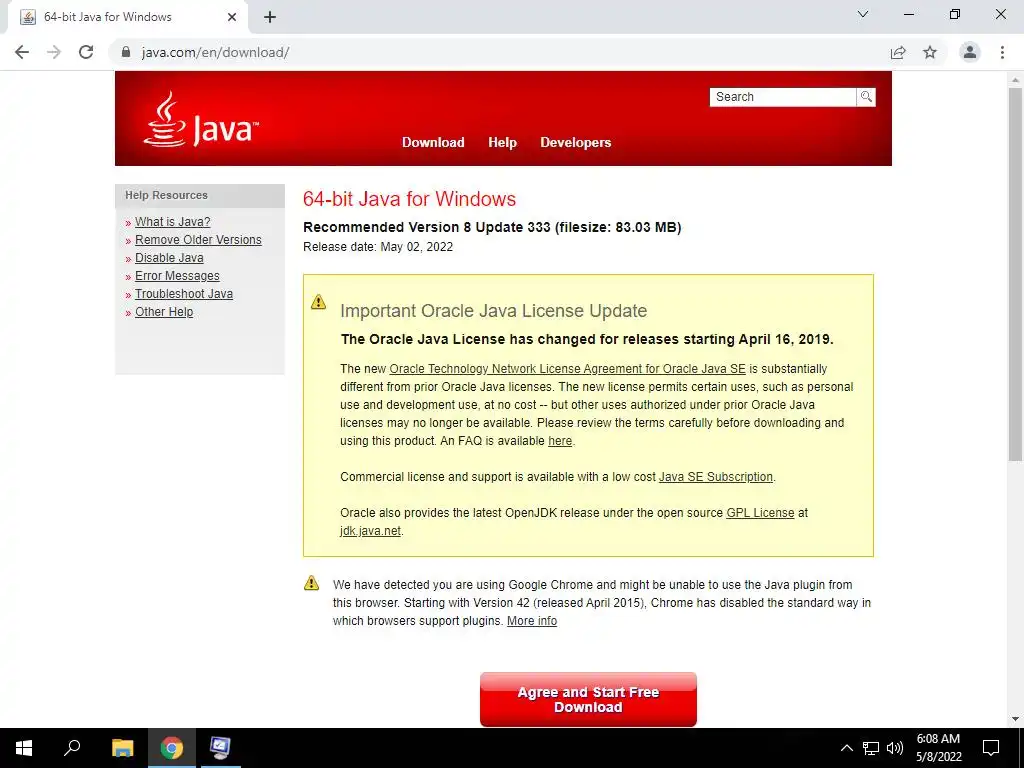Click warning icon in license update box
Viewport: 1024px width, 768px height.
tap(318, 302)
